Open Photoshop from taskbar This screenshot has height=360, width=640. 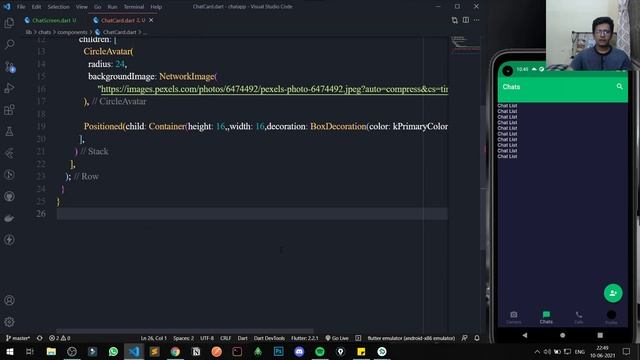point(278,351)
